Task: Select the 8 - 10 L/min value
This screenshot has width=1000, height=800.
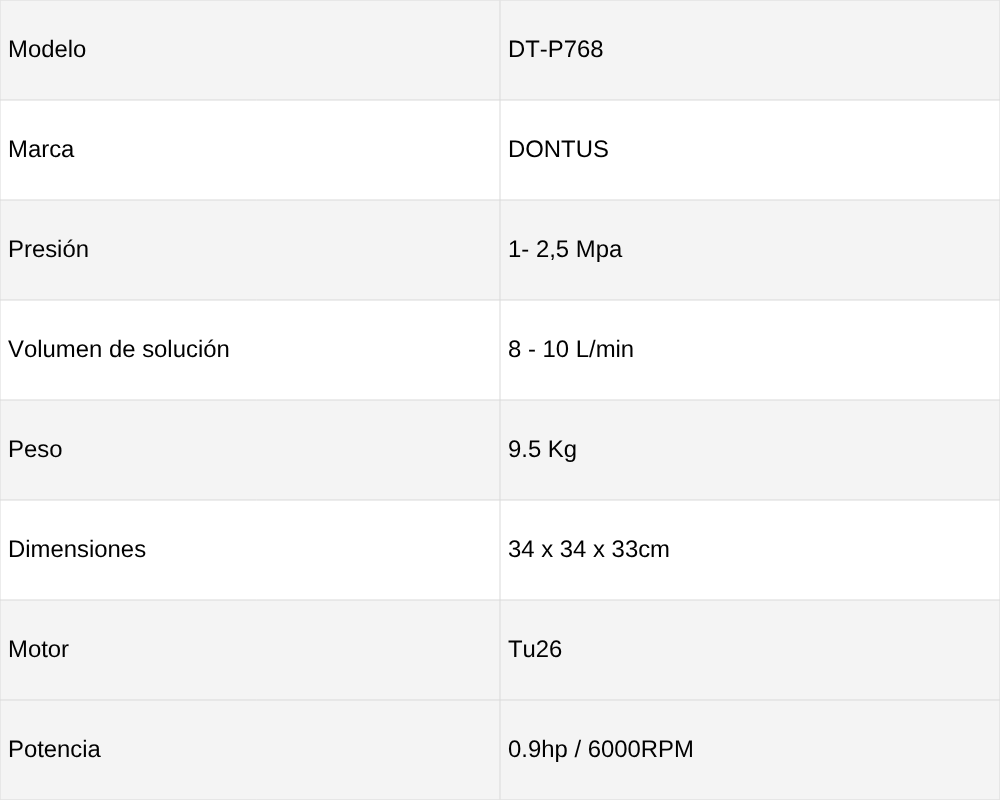Action: 571,350
